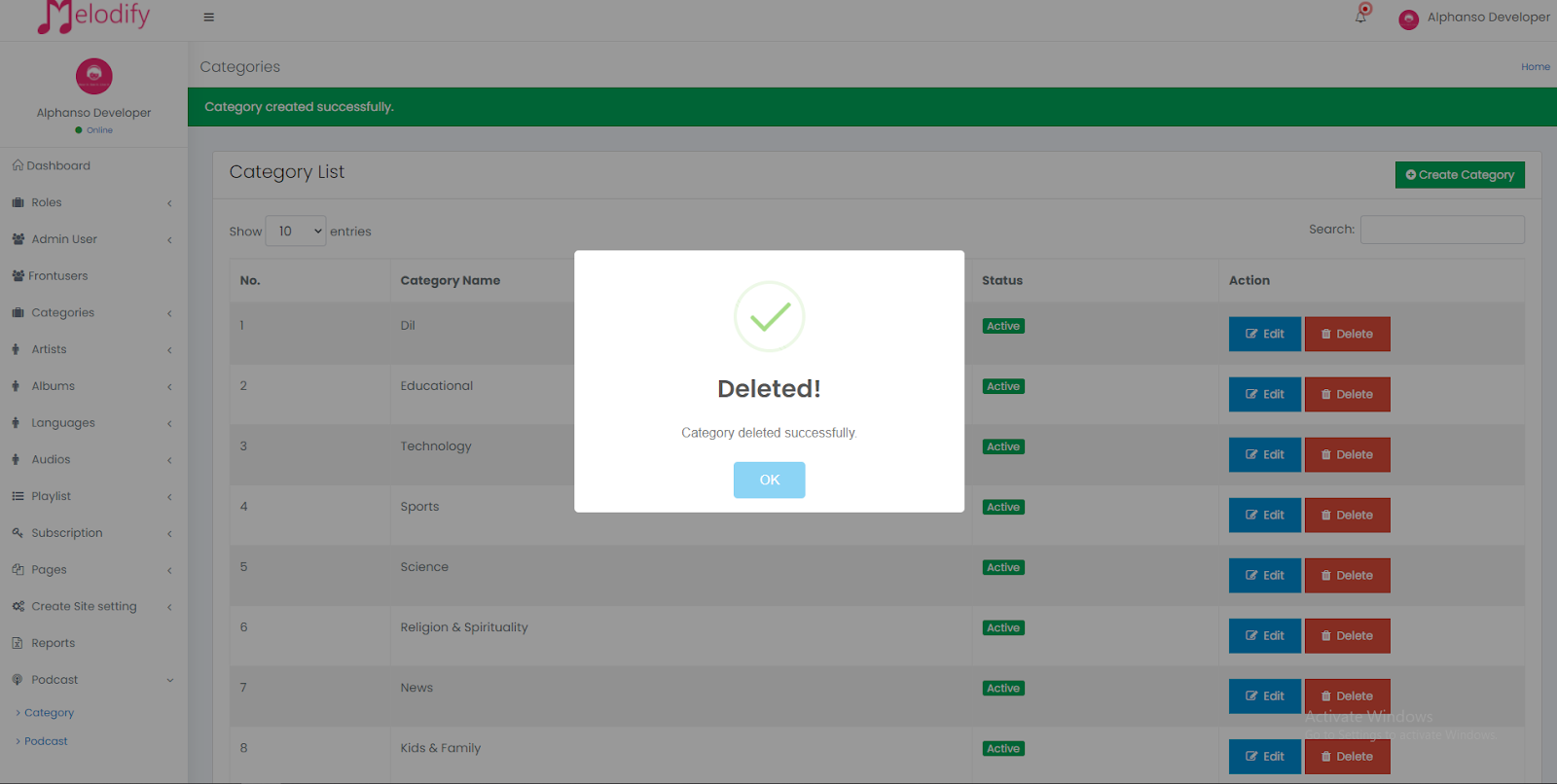1557x784 pixels.
Task: Open the notification bell icon
Action: click(1361, 15)
